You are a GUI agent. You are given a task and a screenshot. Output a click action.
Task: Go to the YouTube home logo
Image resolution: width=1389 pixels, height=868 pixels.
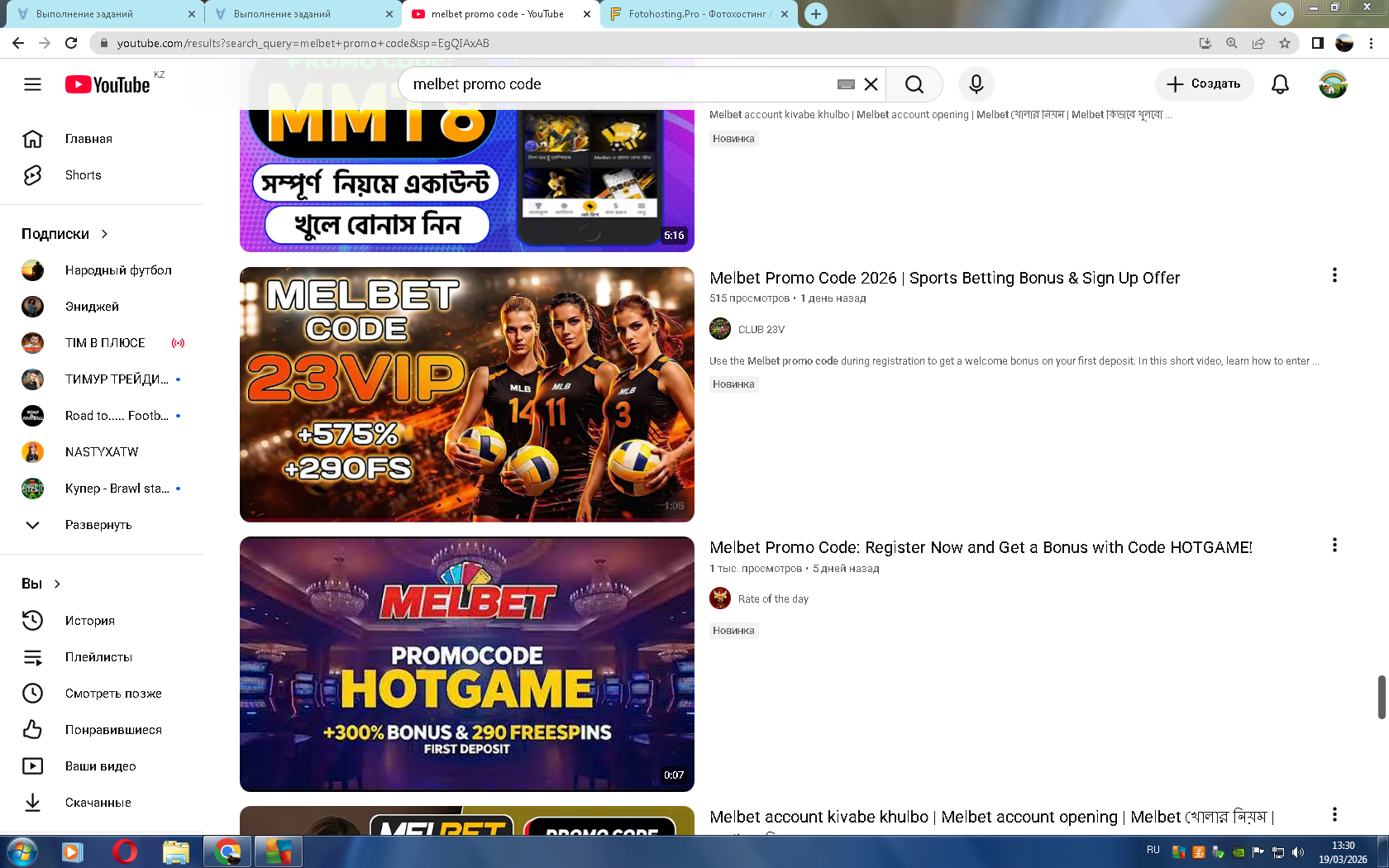pos(107,84)
